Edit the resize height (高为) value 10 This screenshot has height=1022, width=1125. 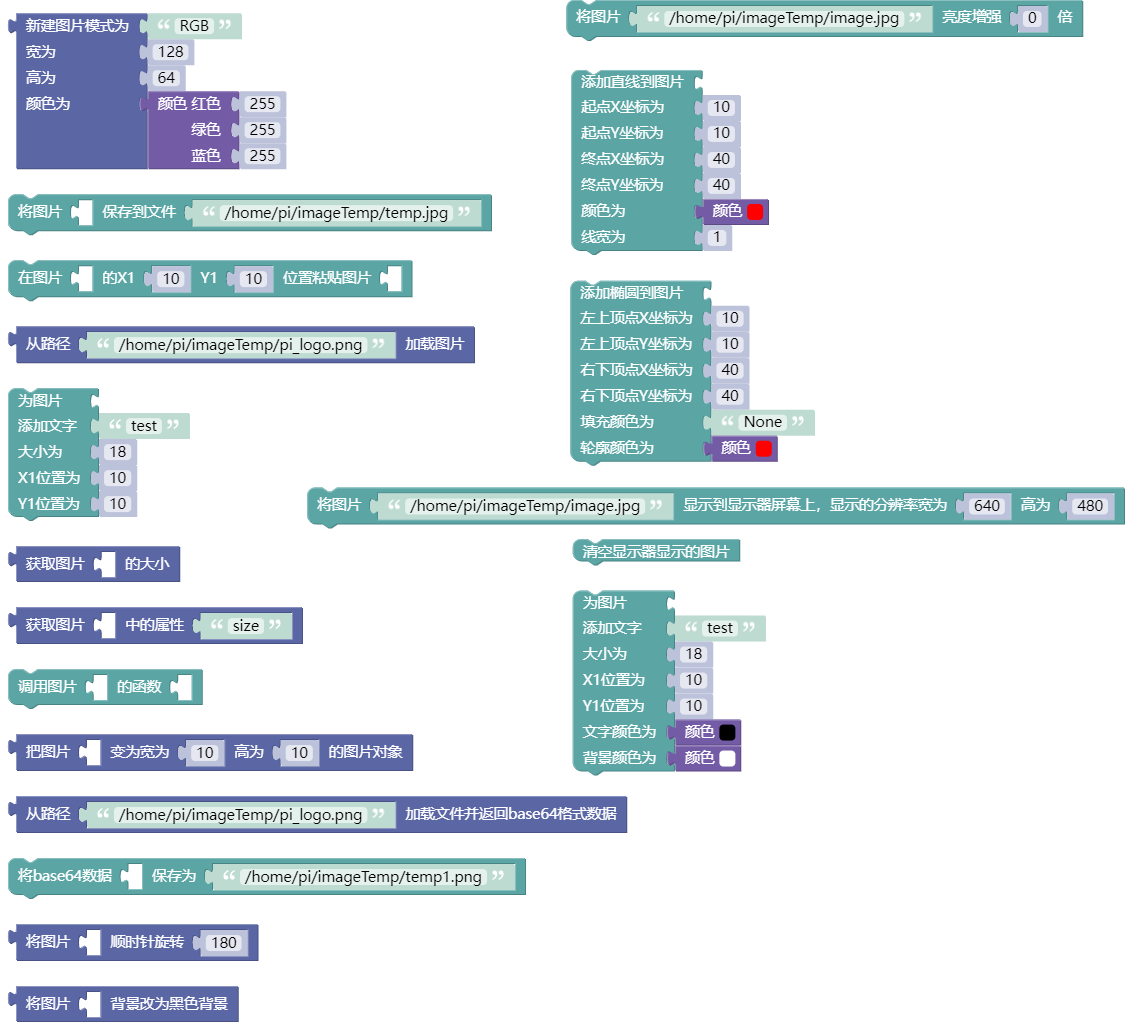click(299, 753)
